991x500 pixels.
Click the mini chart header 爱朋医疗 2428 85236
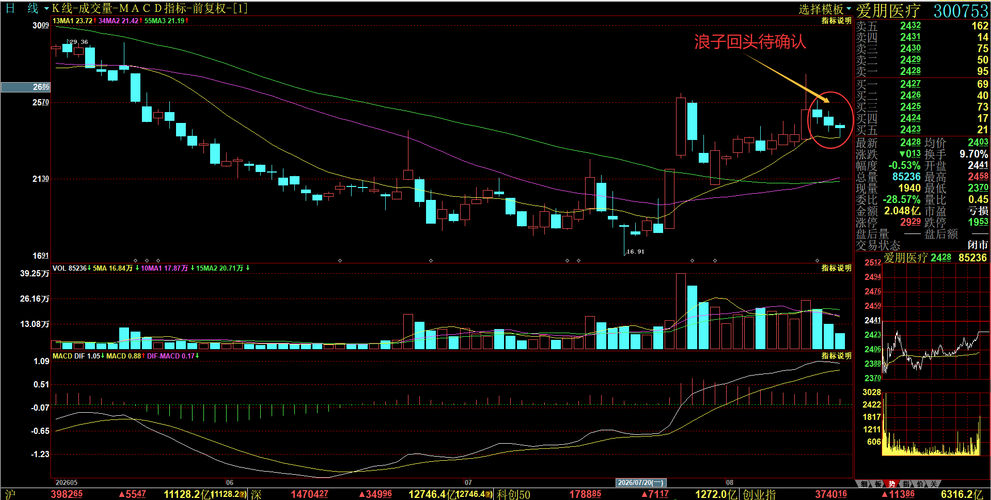pos(935,257)
